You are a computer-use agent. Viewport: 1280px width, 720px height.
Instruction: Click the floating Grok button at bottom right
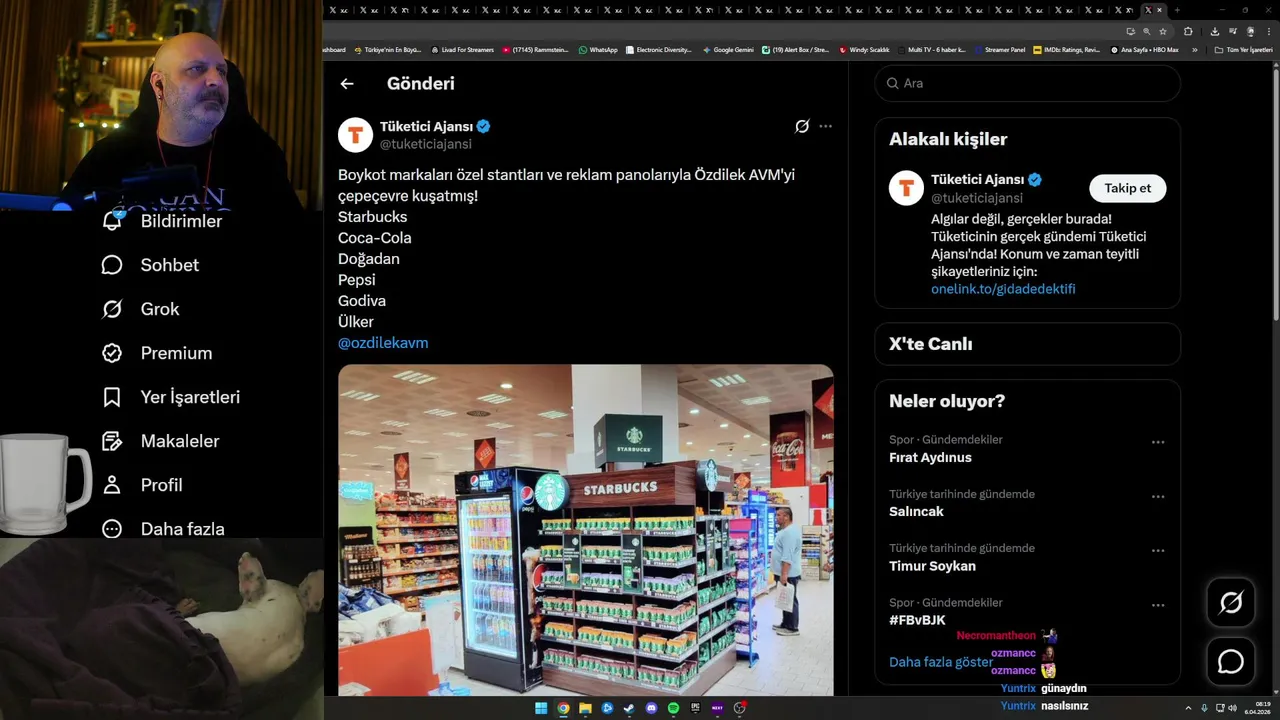tap(1230, 602)
